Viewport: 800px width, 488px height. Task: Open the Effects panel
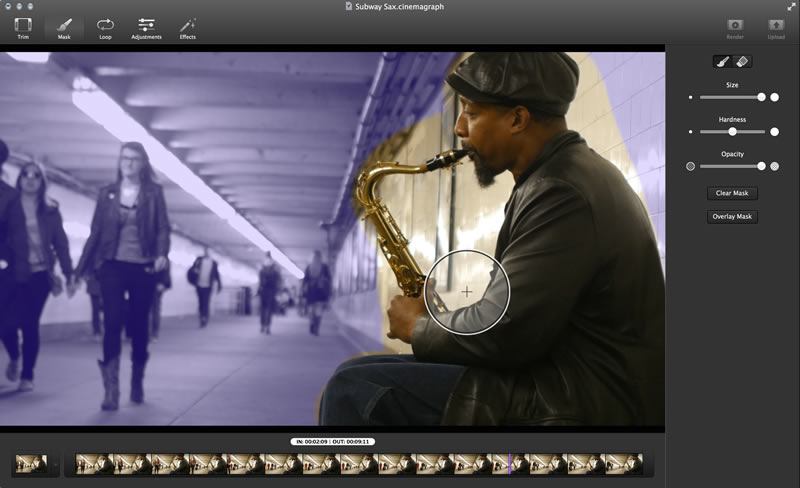point(187,27)
